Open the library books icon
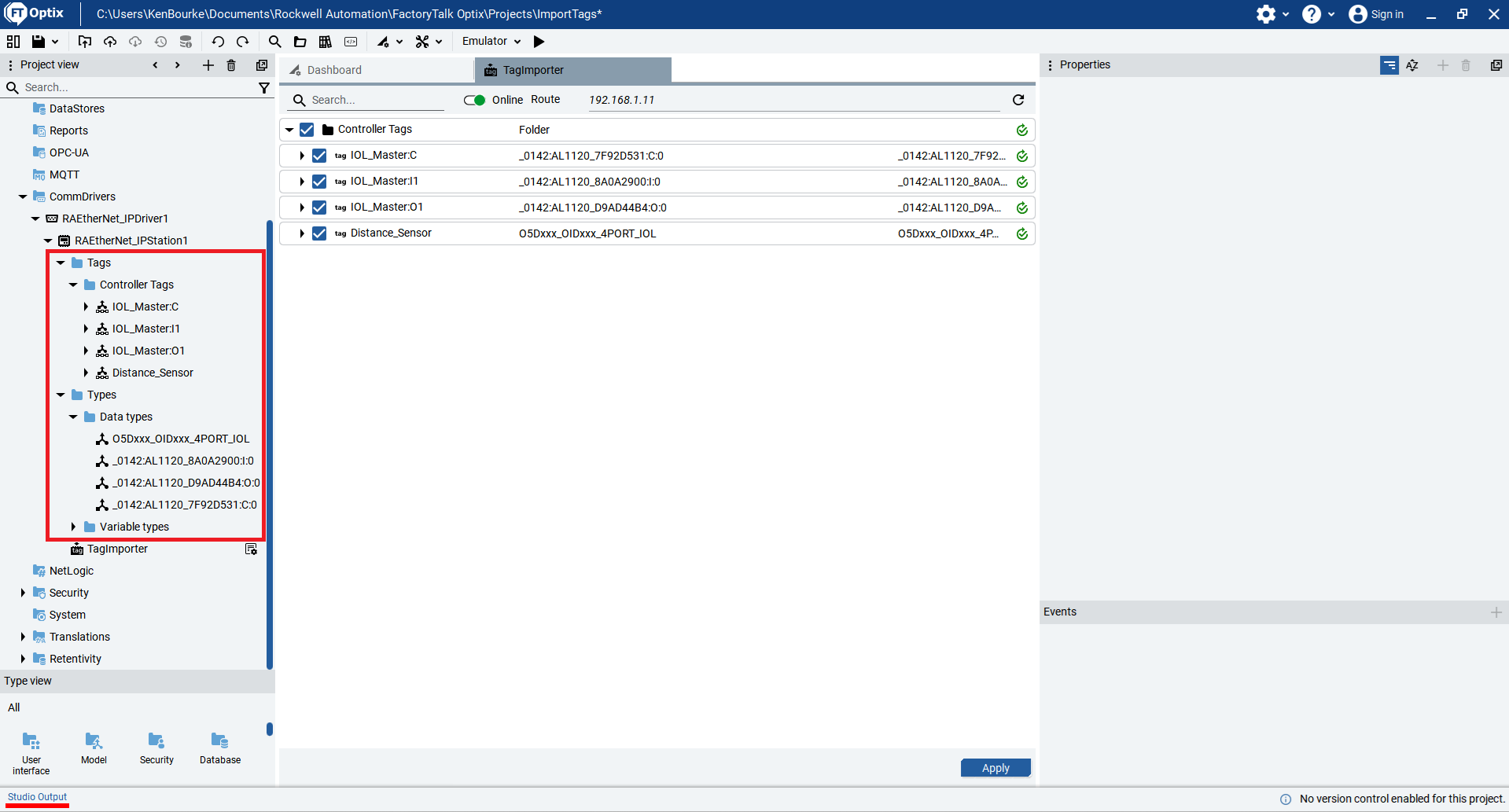 click(325, 42)
